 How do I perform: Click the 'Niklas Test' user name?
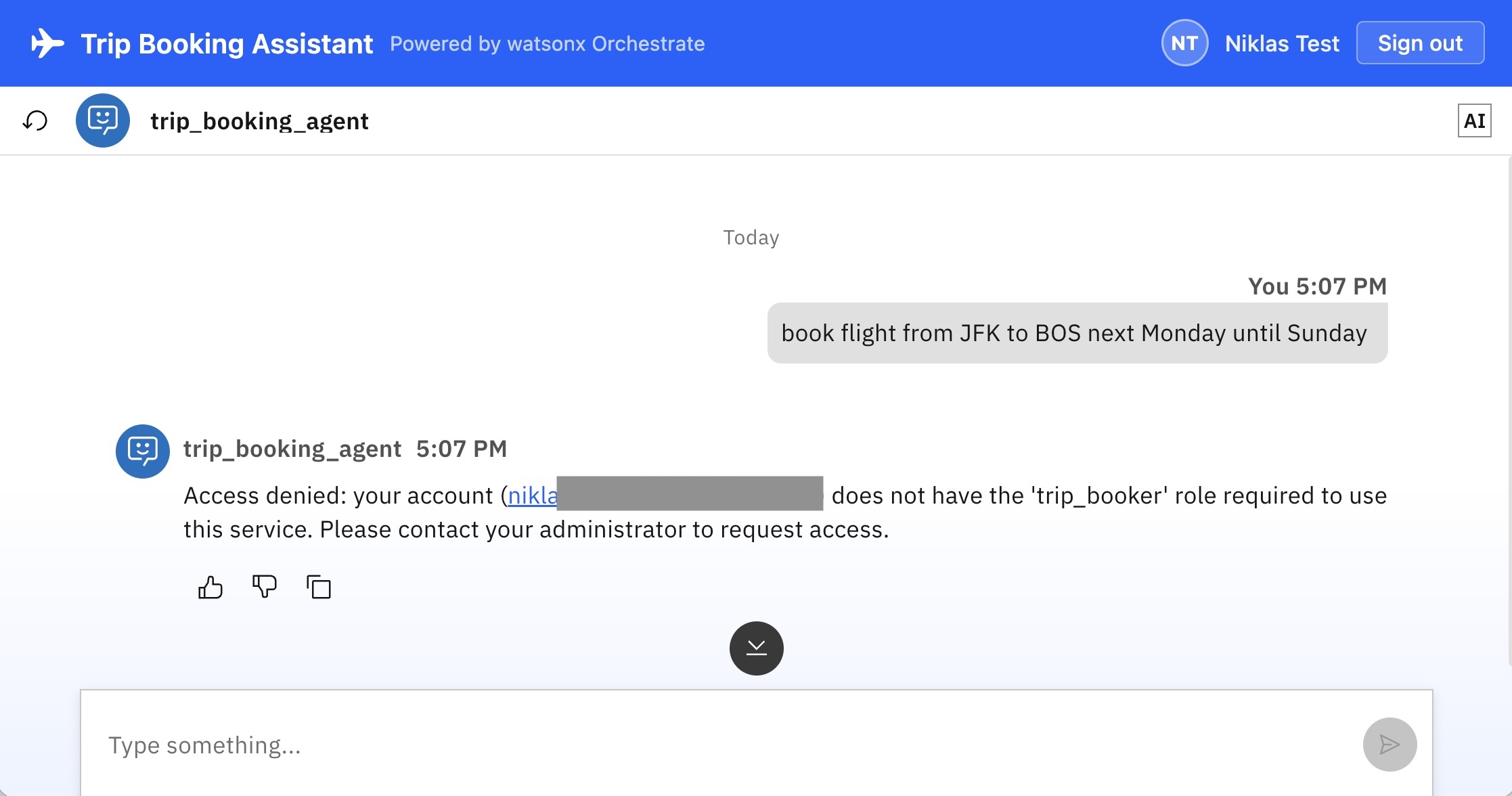tap(1282, 43)
